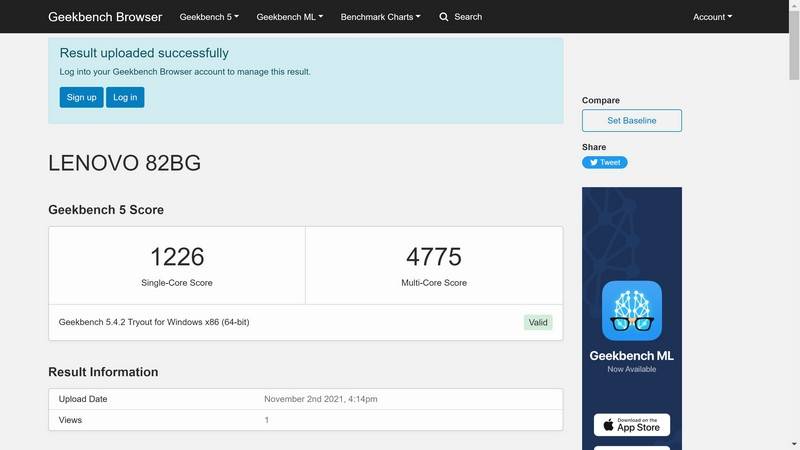The image size is (800, 450).
Task: Click the Geekbench ML app icon in the ad
Action: point(631,311)
